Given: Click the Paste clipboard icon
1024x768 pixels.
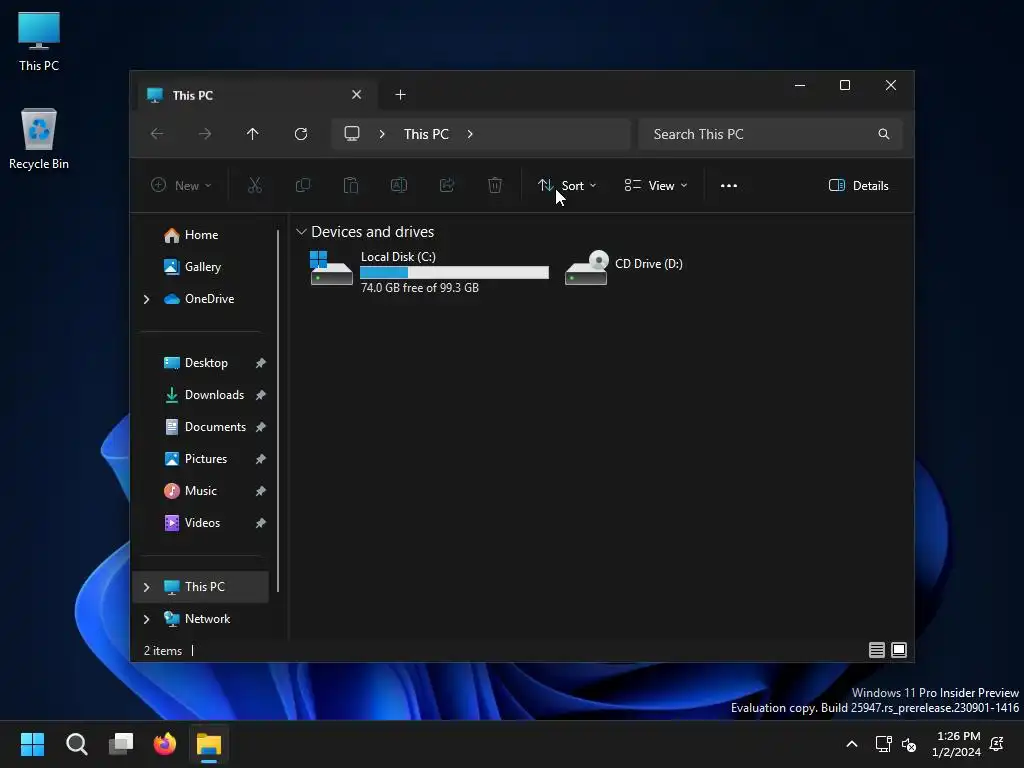Looking at the screenshot, I should click(351, 185).
